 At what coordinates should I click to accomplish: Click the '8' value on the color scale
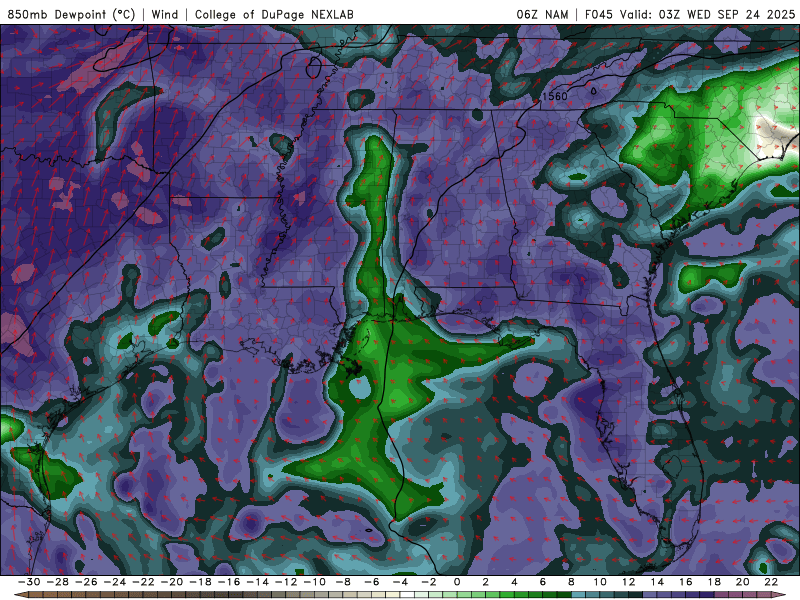(571, 582)
